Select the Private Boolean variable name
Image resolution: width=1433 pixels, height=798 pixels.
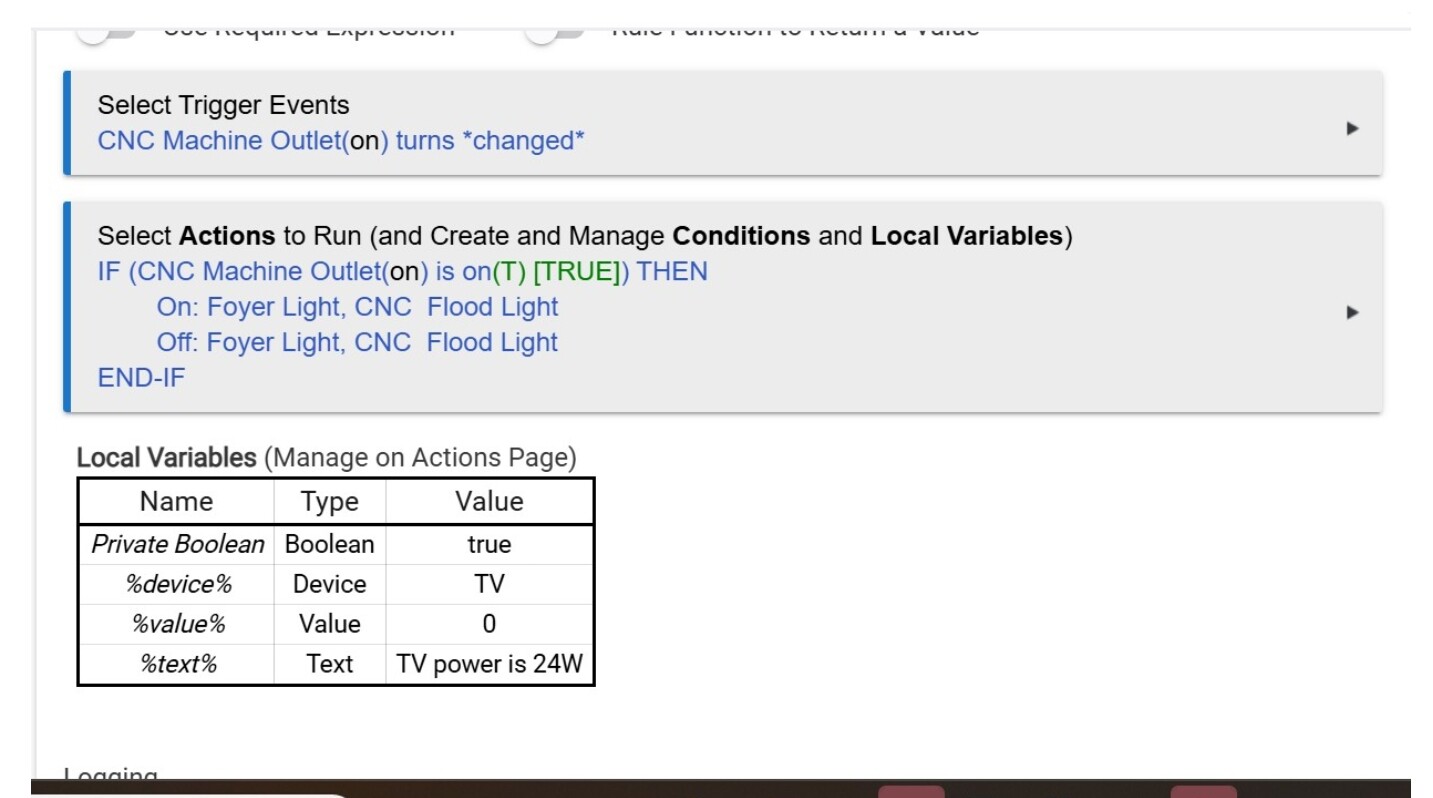(x=177, y=544)
